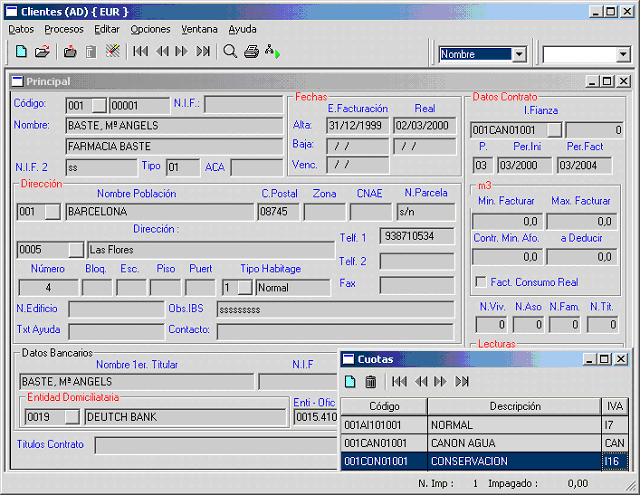Click the open folder toolbar icon
The width and height of the screenshot is (642, 497).
pos(41,51)
